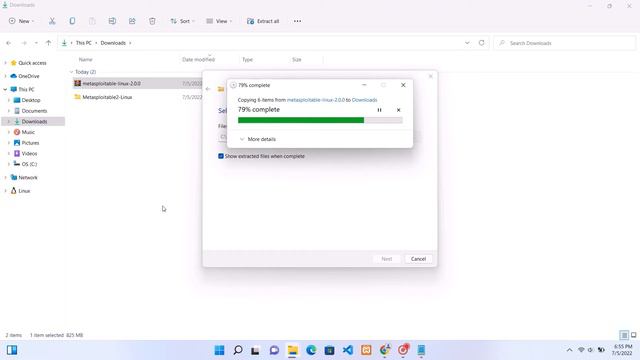Sort by the Date modified column header
Screen dimensions: 640x360
point(198,60)
